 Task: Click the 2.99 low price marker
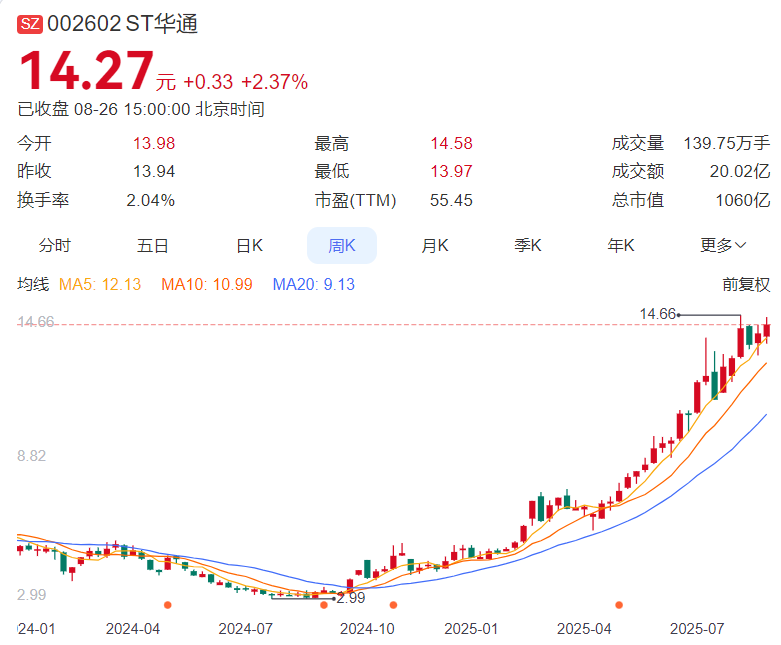(x=350, y=597)
